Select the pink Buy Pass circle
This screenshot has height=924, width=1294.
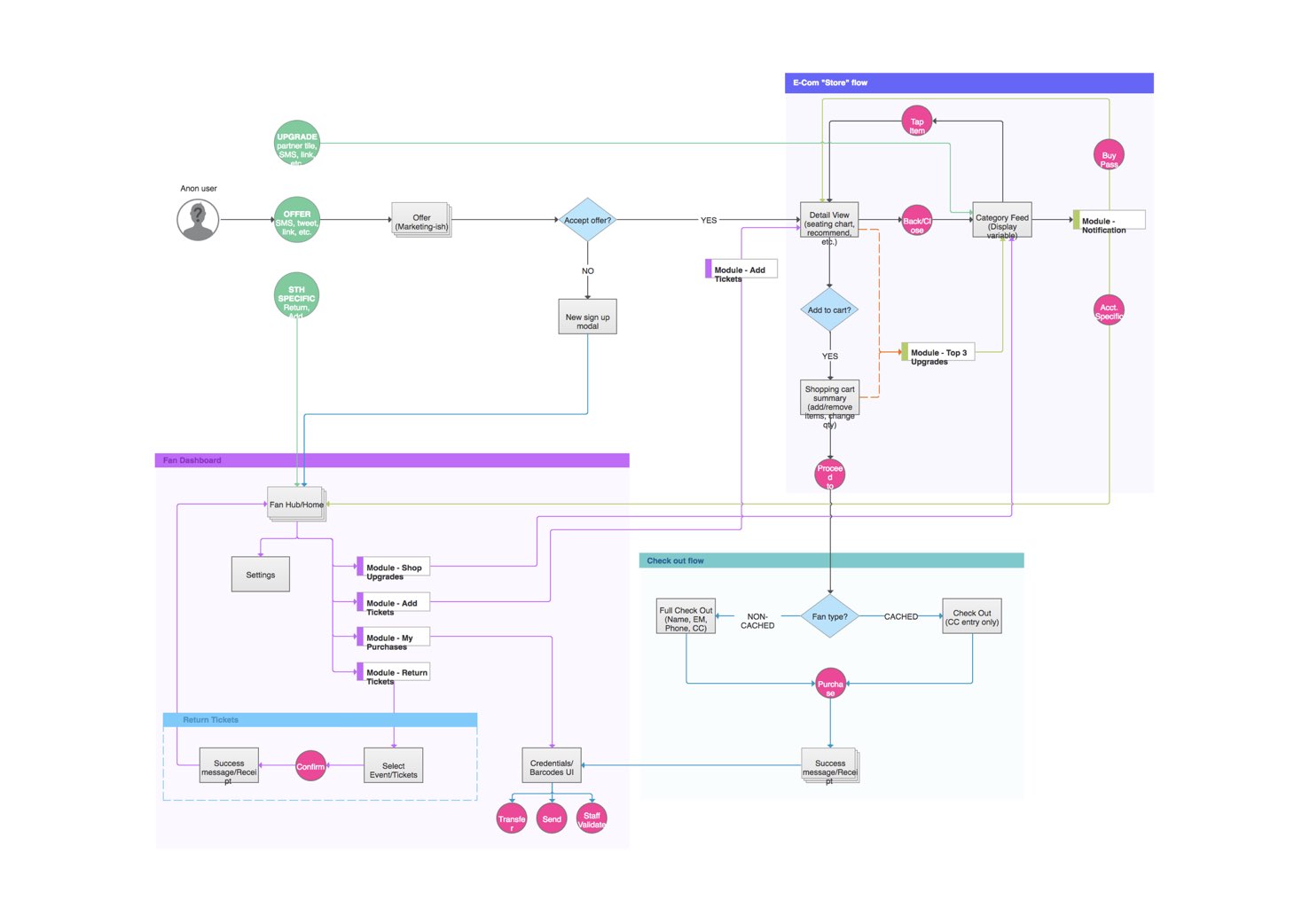(x=1108, y=155)
